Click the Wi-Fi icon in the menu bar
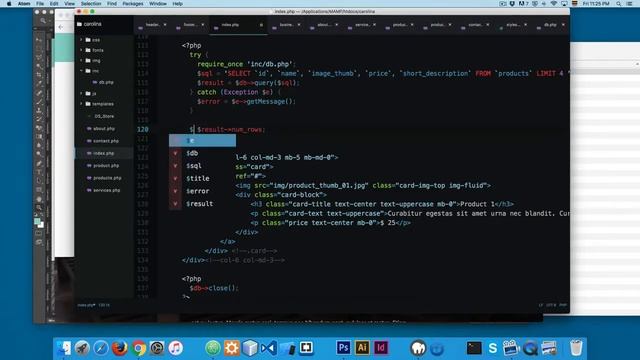 (553, 4)
